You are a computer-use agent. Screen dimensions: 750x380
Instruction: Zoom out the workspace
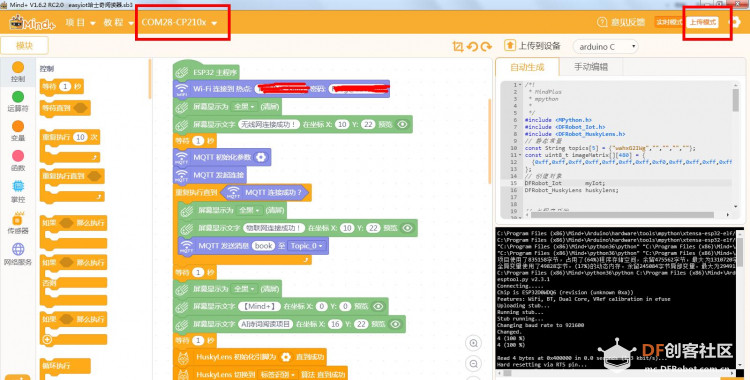click(x=474, y=364)
